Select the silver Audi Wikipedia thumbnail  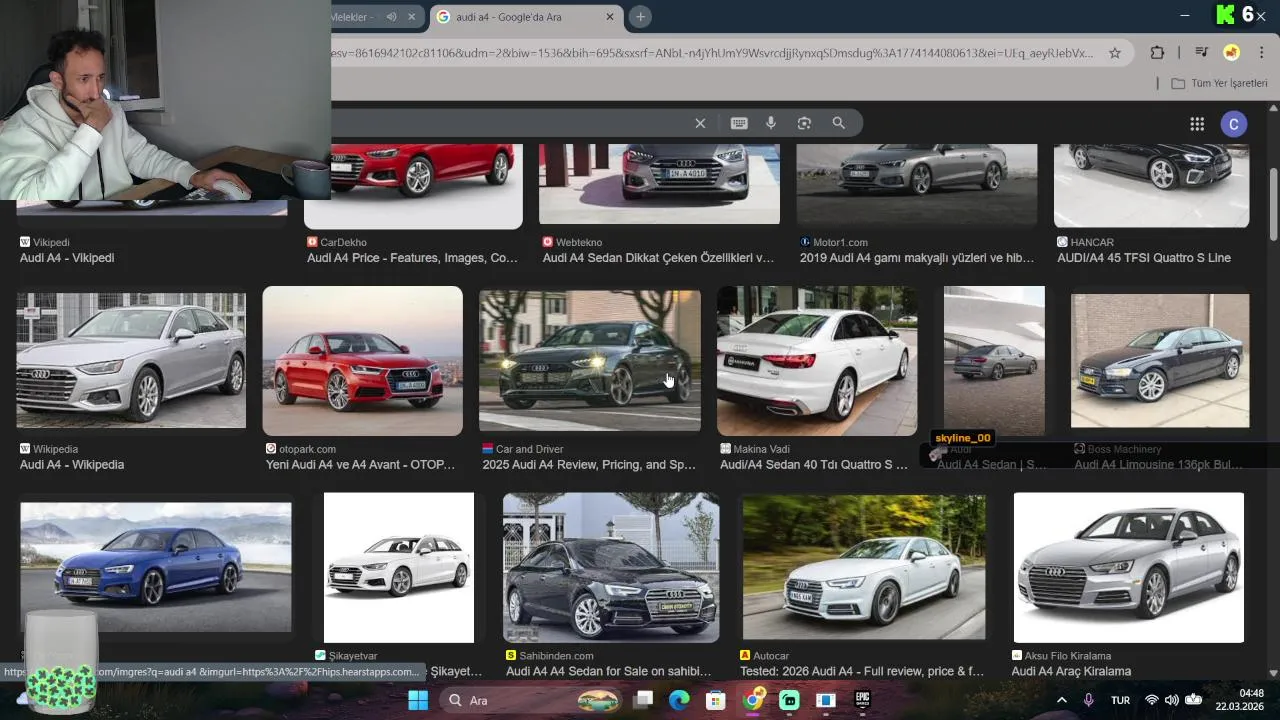131,361
